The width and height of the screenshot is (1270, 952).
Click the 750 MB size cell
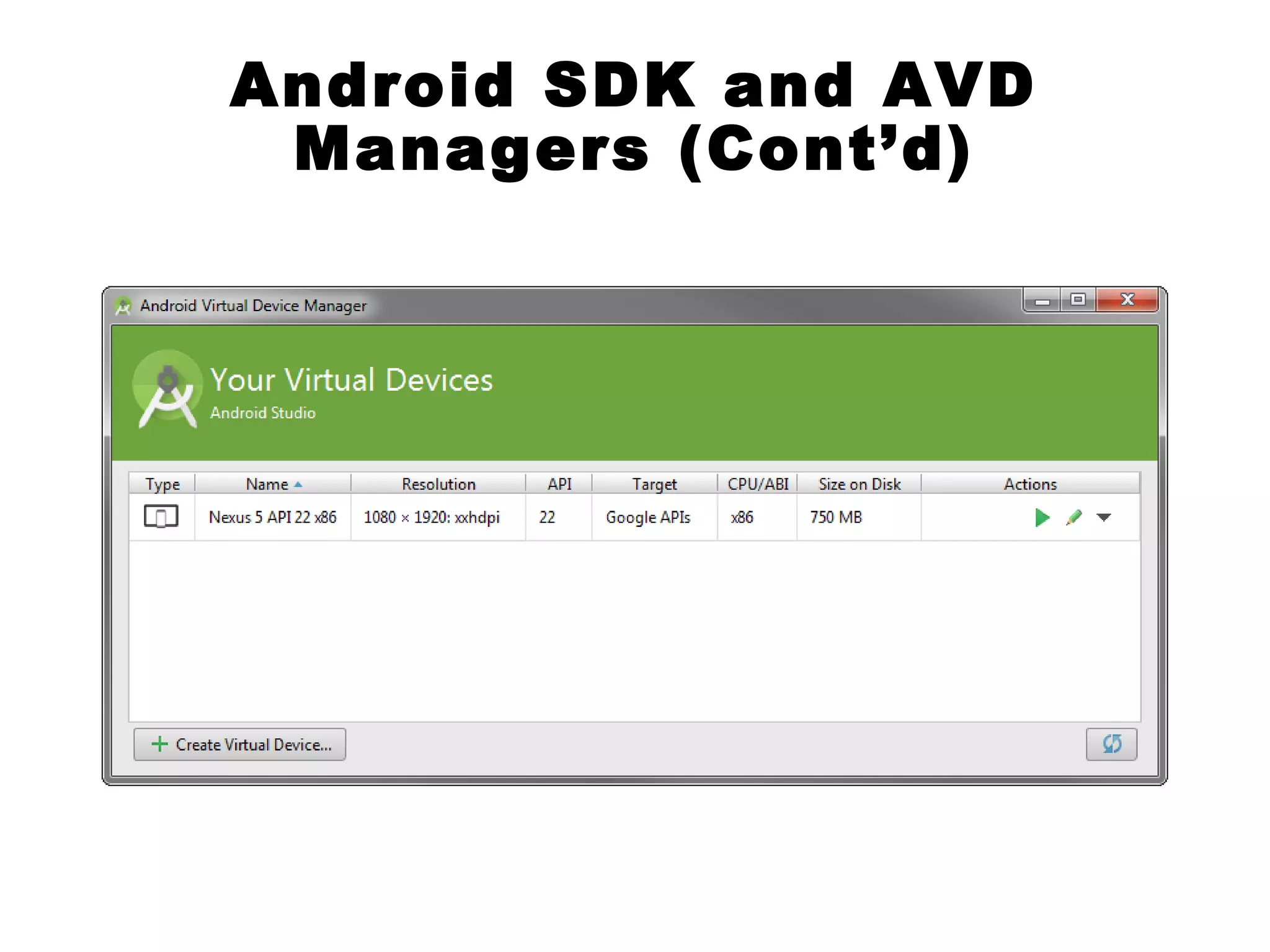pos(859,518)
